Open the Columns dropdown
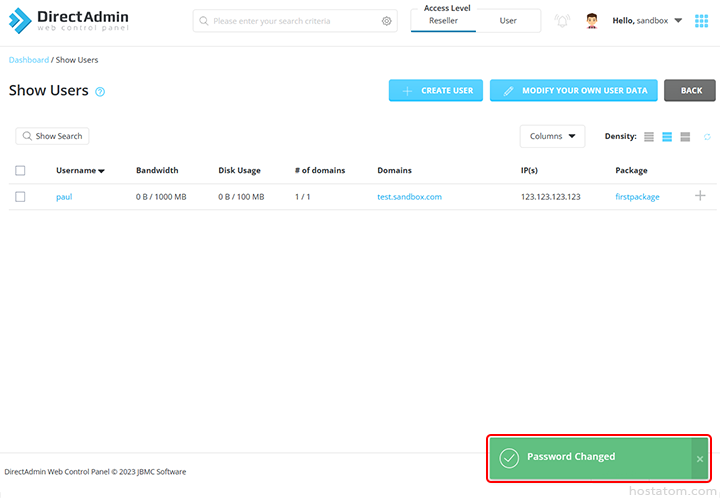Screen dimensions: 720x498 pos(552,136)
